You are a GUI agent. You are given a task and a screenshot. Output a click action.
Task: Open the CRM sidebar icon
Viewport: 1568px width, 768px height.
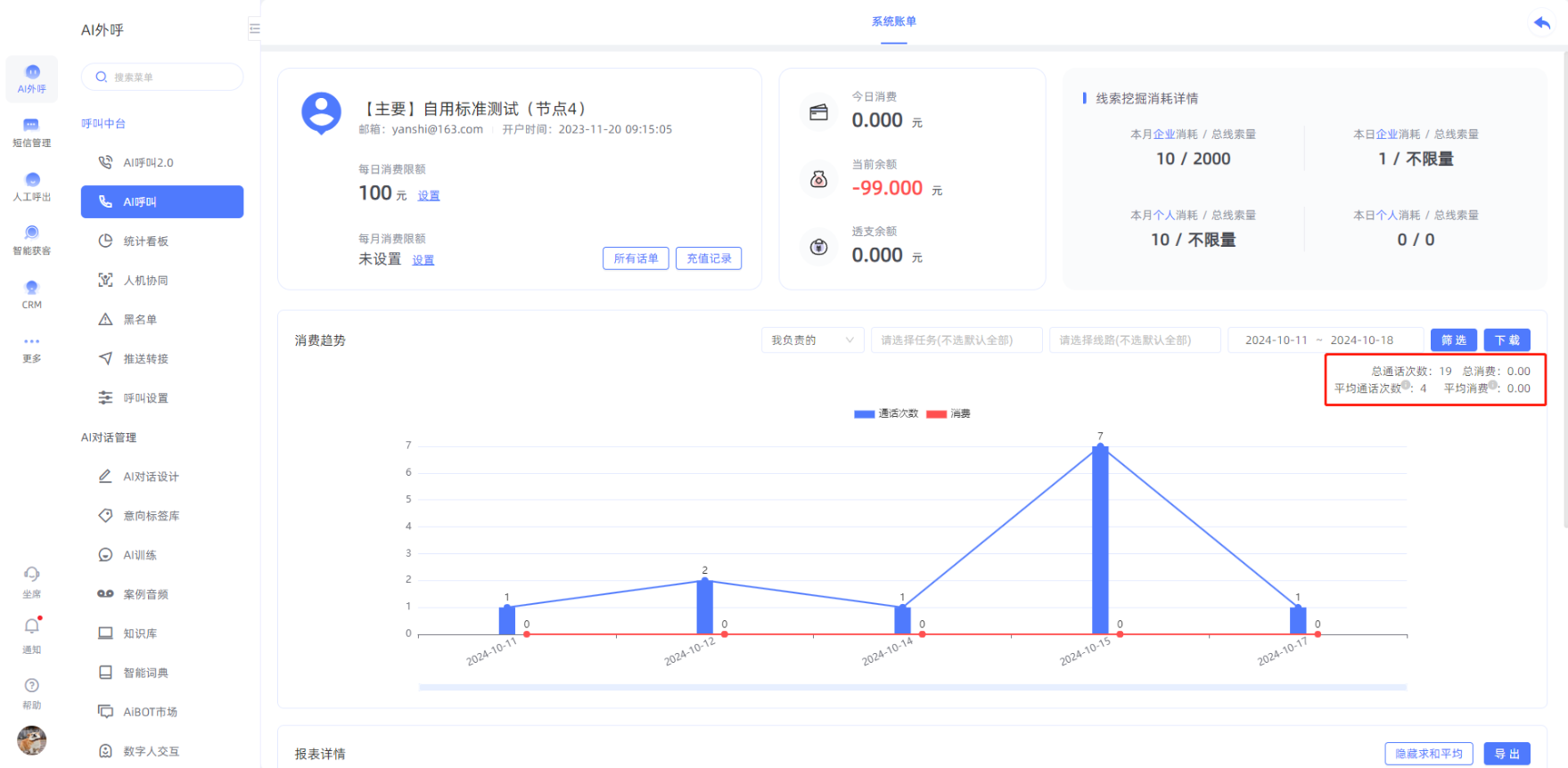pos(31,293)
